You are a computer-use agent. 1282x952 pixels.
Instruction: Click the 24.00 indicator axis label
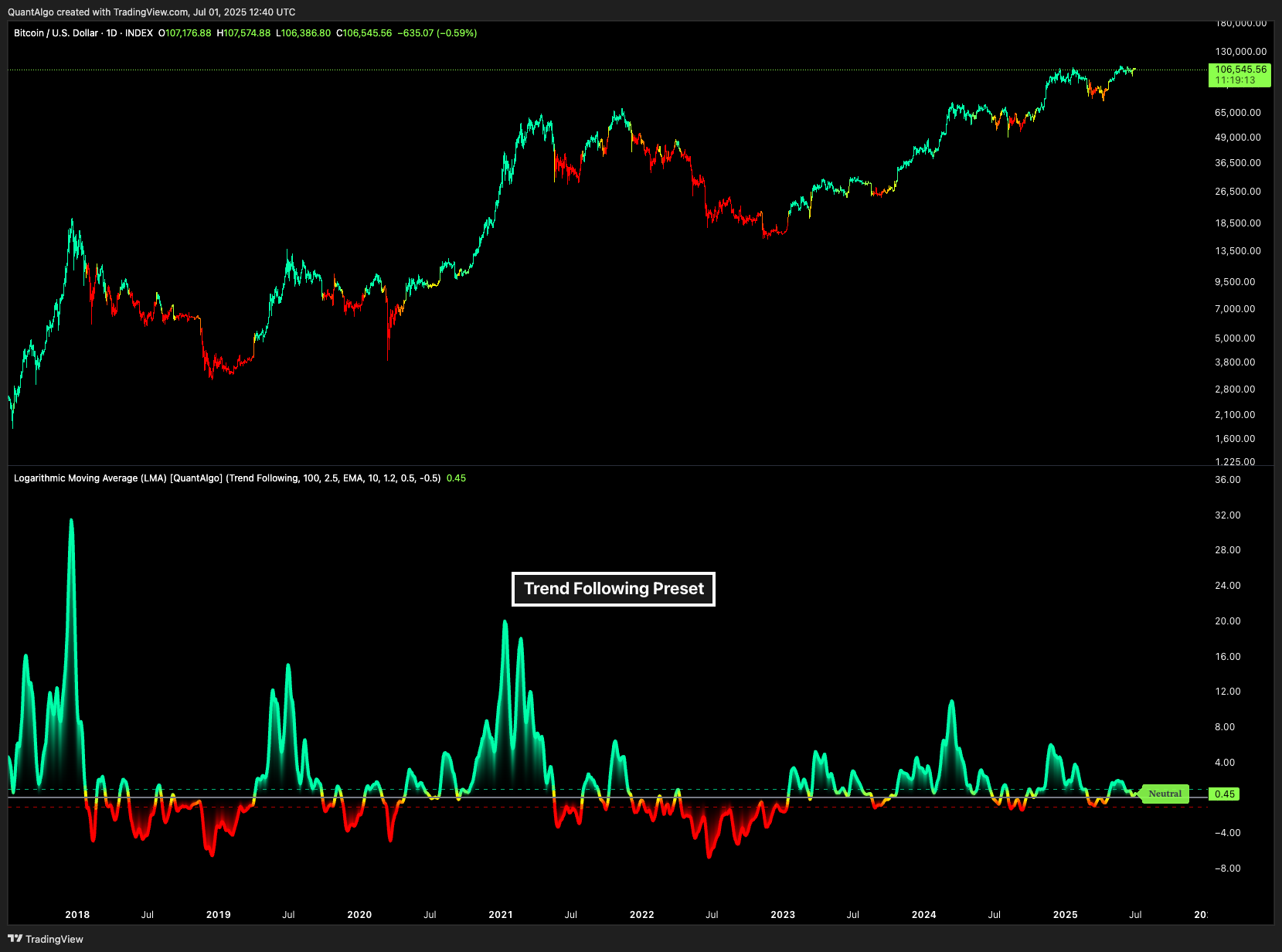1228,586
